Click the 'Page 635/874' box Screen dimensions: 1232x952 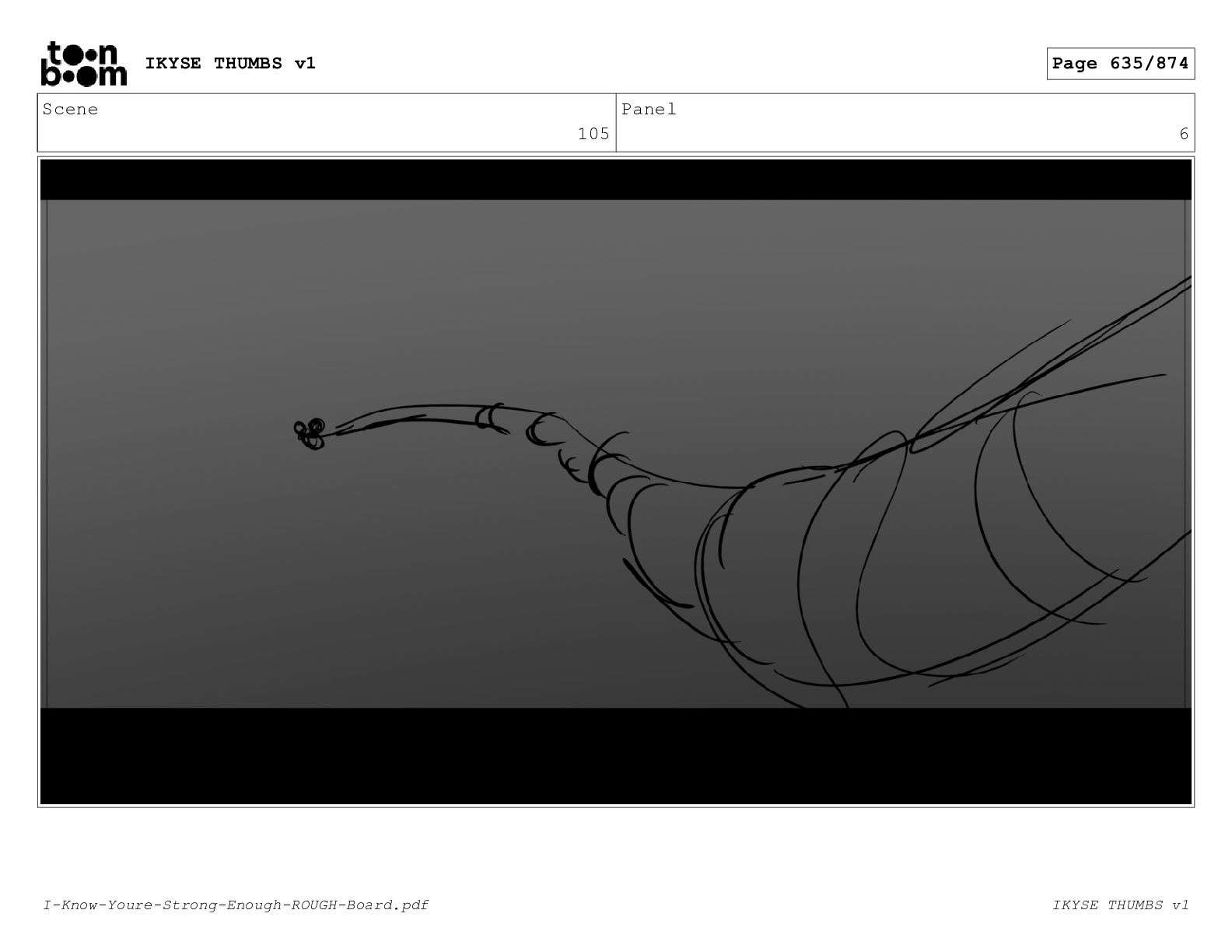point(1120,64)
